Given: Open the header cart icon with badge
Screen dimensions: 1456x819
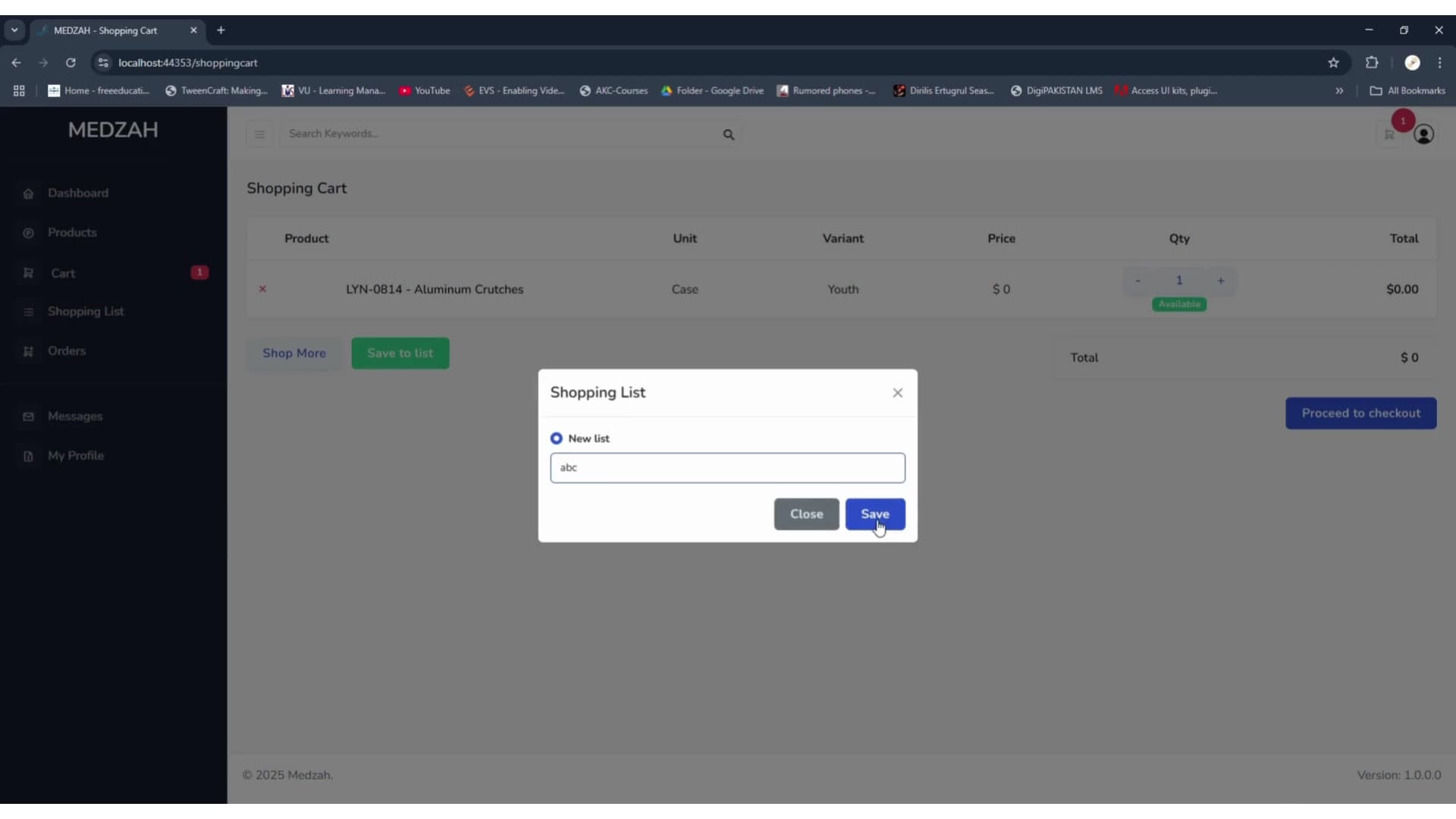Looking at the screenshot, I should [x=1389, y=134].
